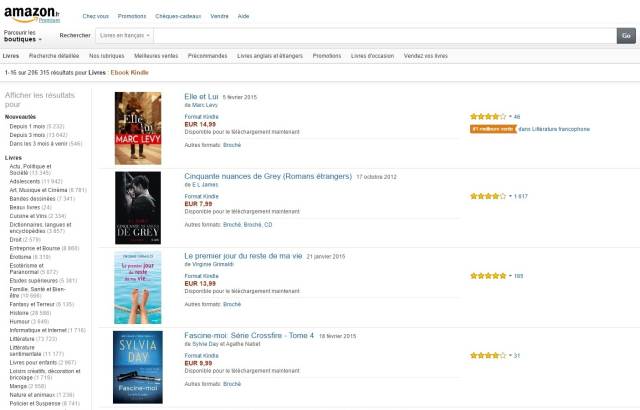Open Nos rubriques

click(107, 56)
